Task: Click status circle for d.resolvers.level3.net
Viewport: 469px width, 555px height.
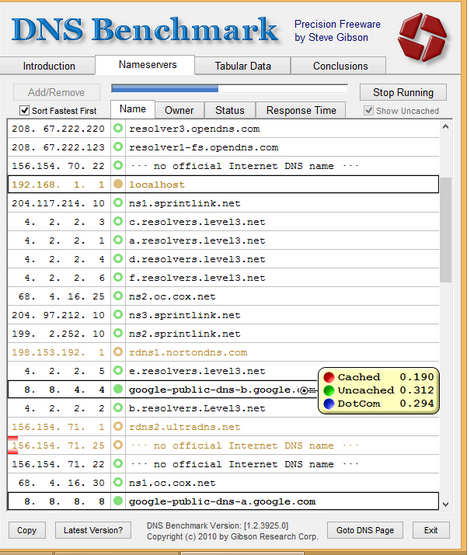Action: click(x=118, y=259)
